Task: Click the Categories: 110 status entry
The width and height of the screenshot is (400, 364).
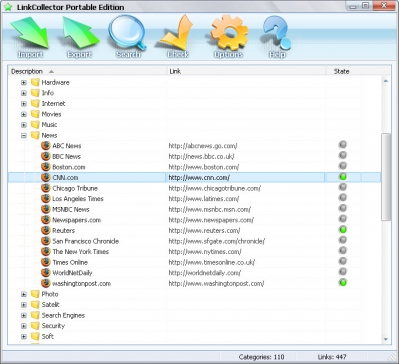Action: click(262, 357)
